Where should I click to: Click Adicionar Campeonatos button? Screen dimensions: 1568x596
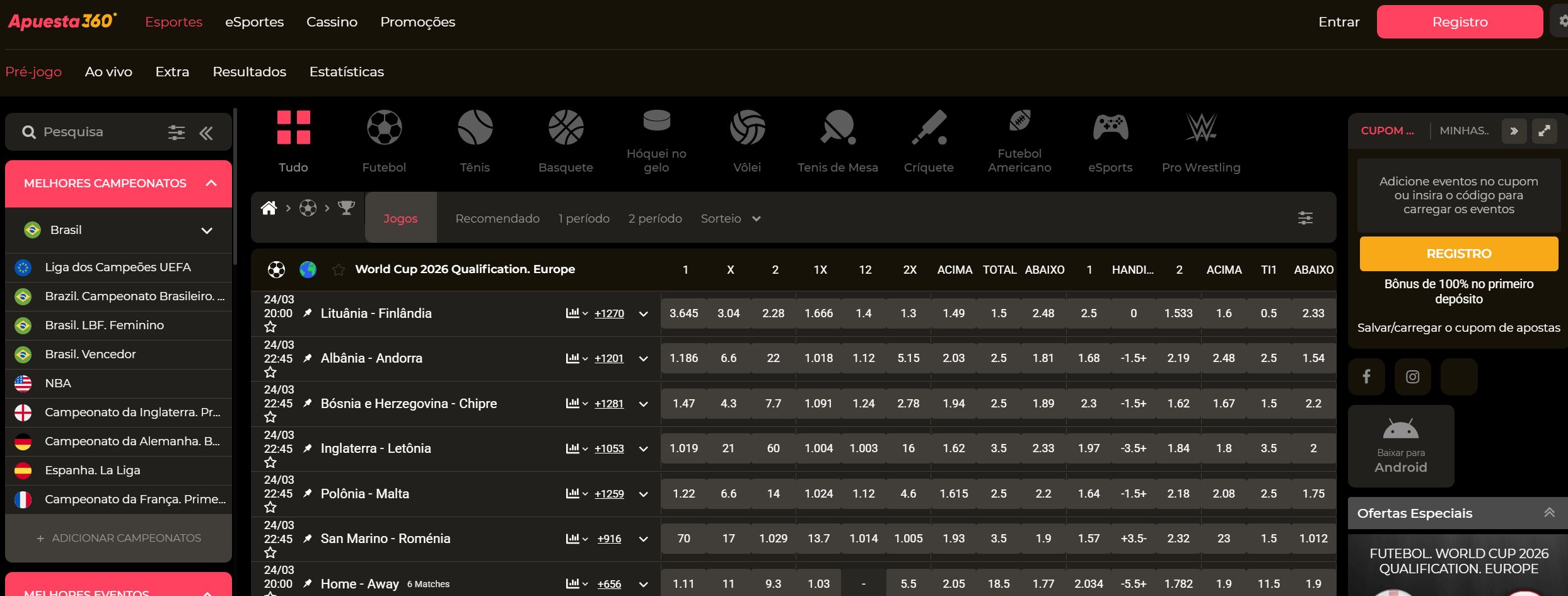click(119, 538)
